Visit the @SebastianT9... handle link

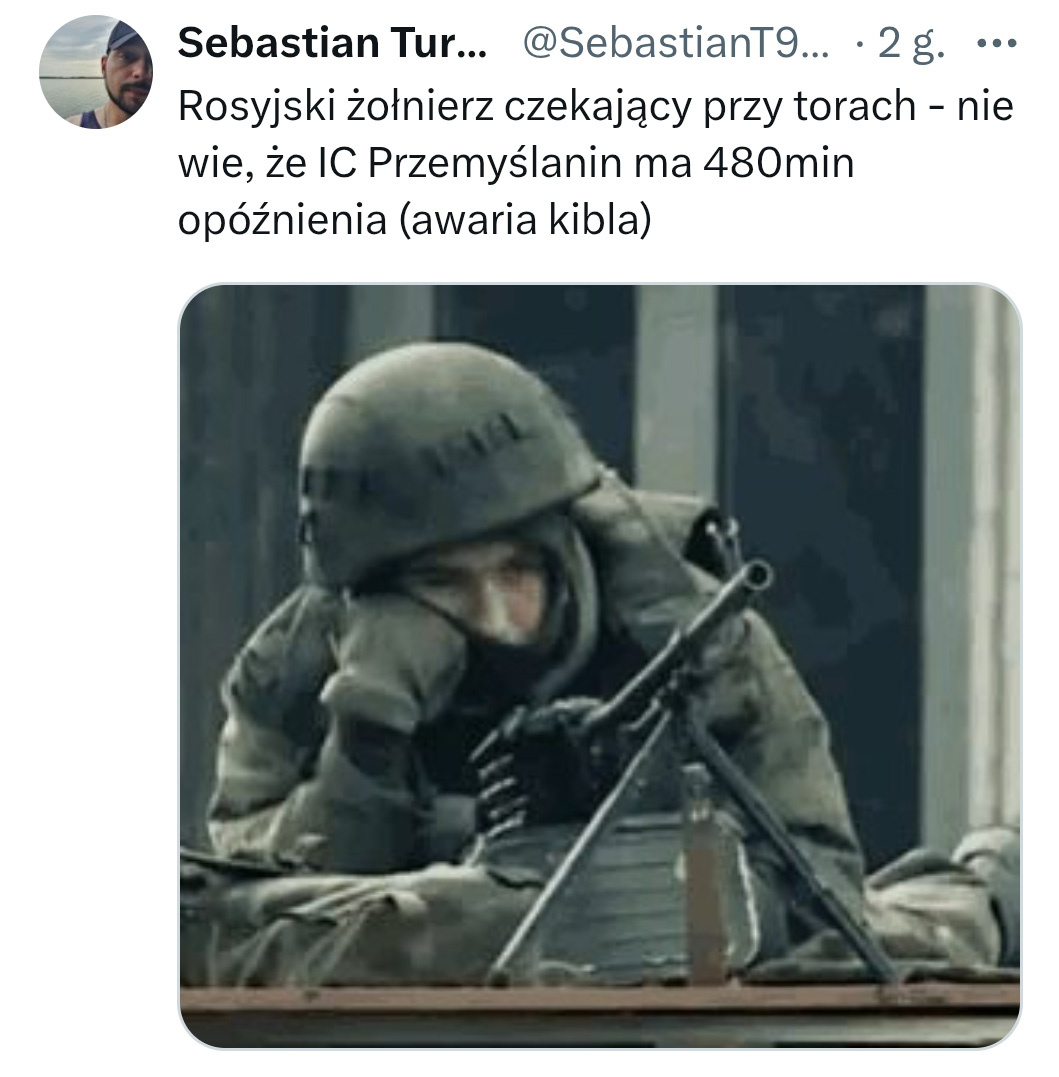676,43
